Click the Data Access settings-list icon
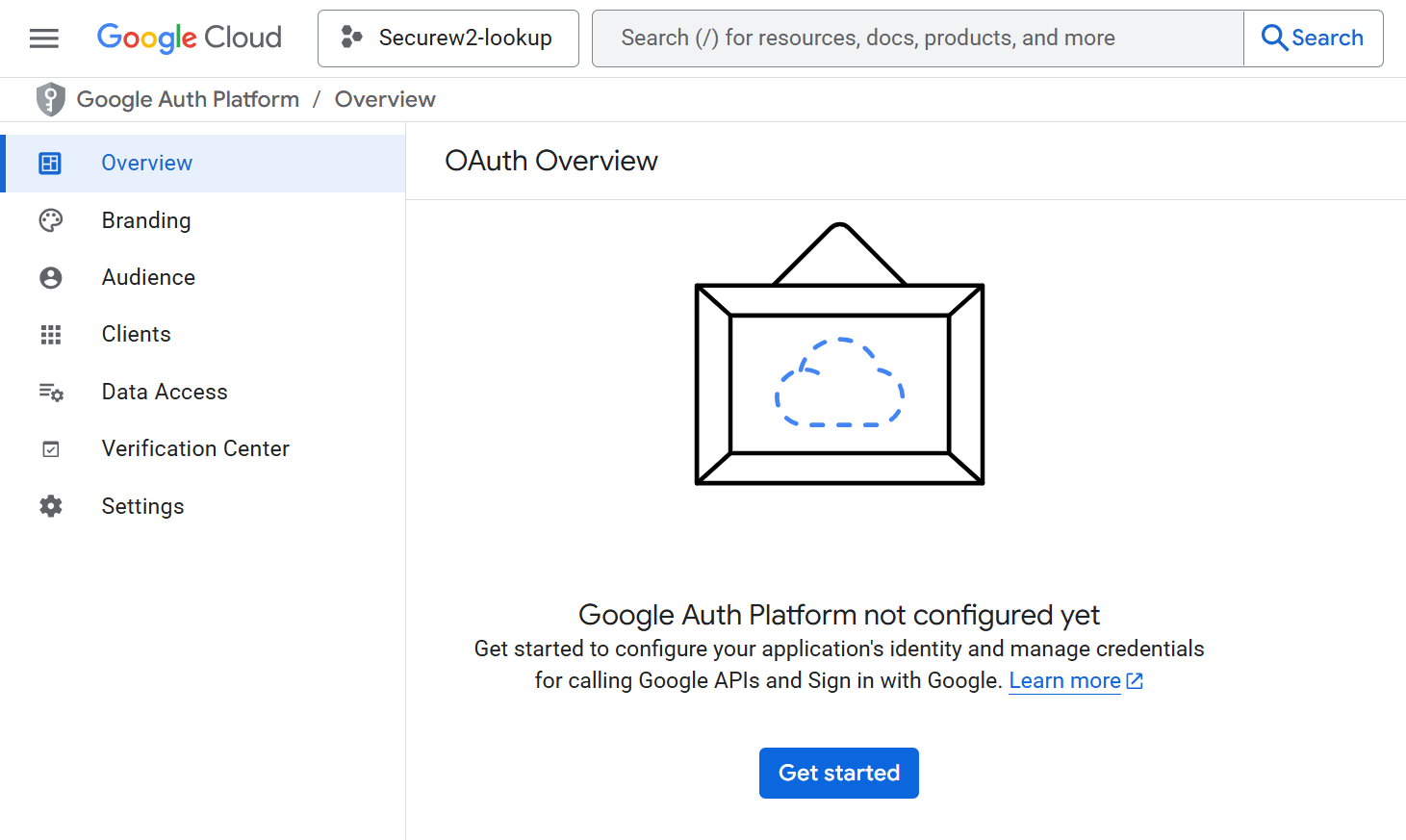Image resolution: width=1406 pixels, height=840 pixels. 51,392
